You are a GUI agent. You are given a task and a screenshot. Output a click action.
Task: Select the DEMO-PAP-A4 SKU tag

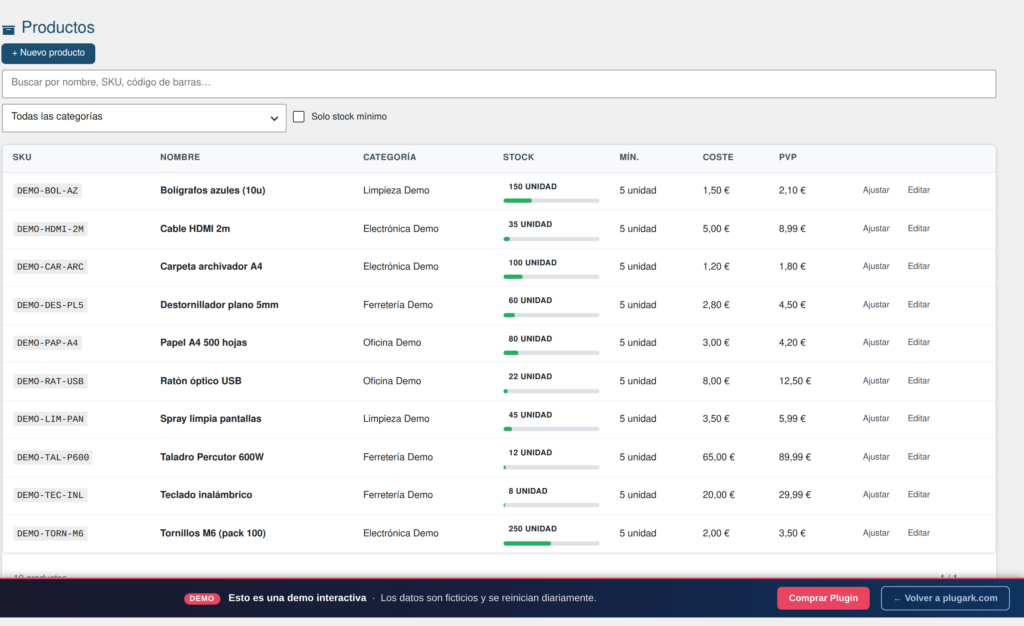(48, 343)
